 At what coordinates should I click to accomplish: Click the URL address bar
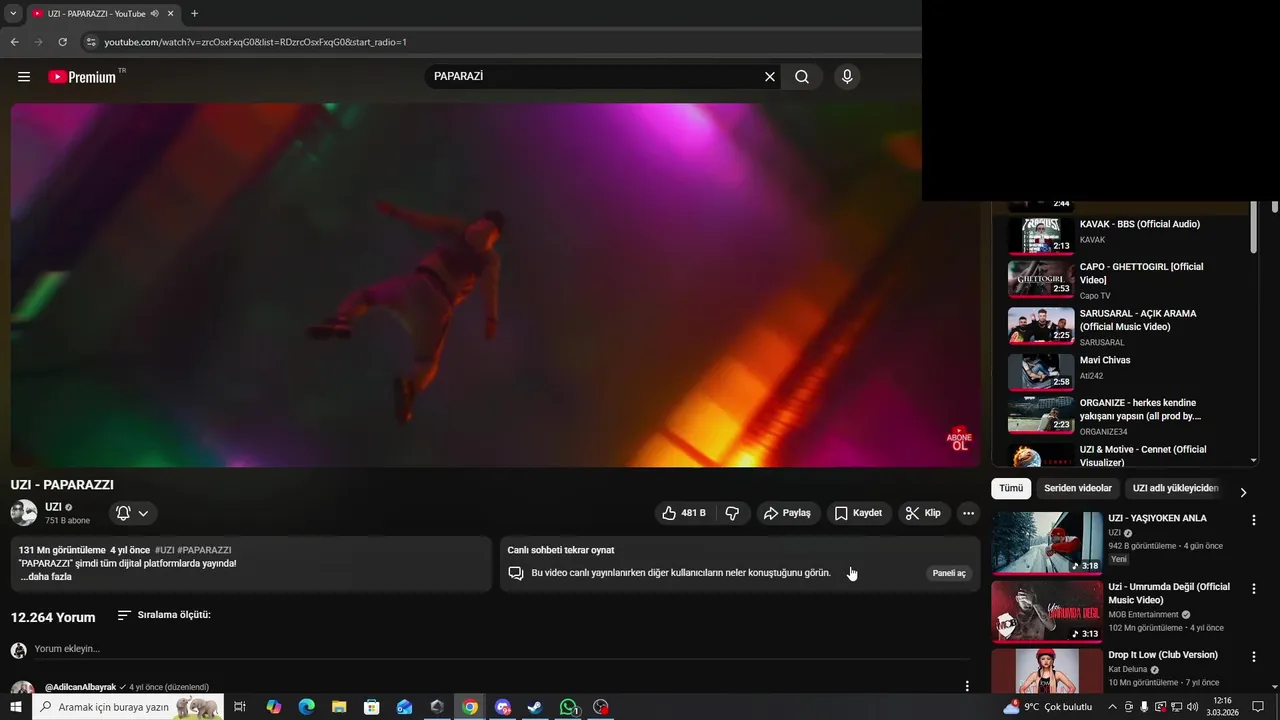500,42
